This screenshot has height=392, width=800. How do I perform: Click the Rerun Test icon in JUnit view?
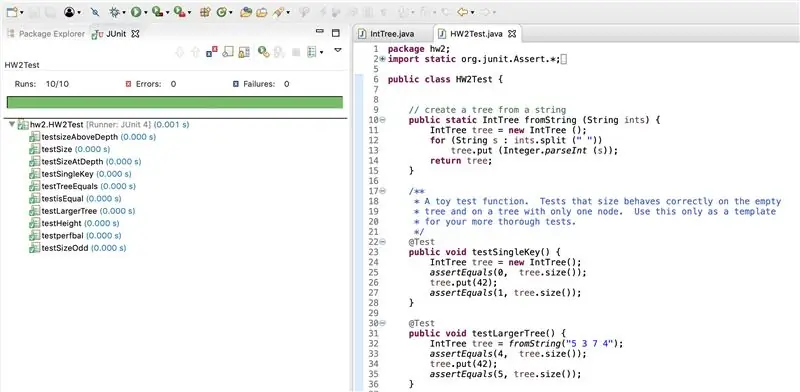click(263, 52)
